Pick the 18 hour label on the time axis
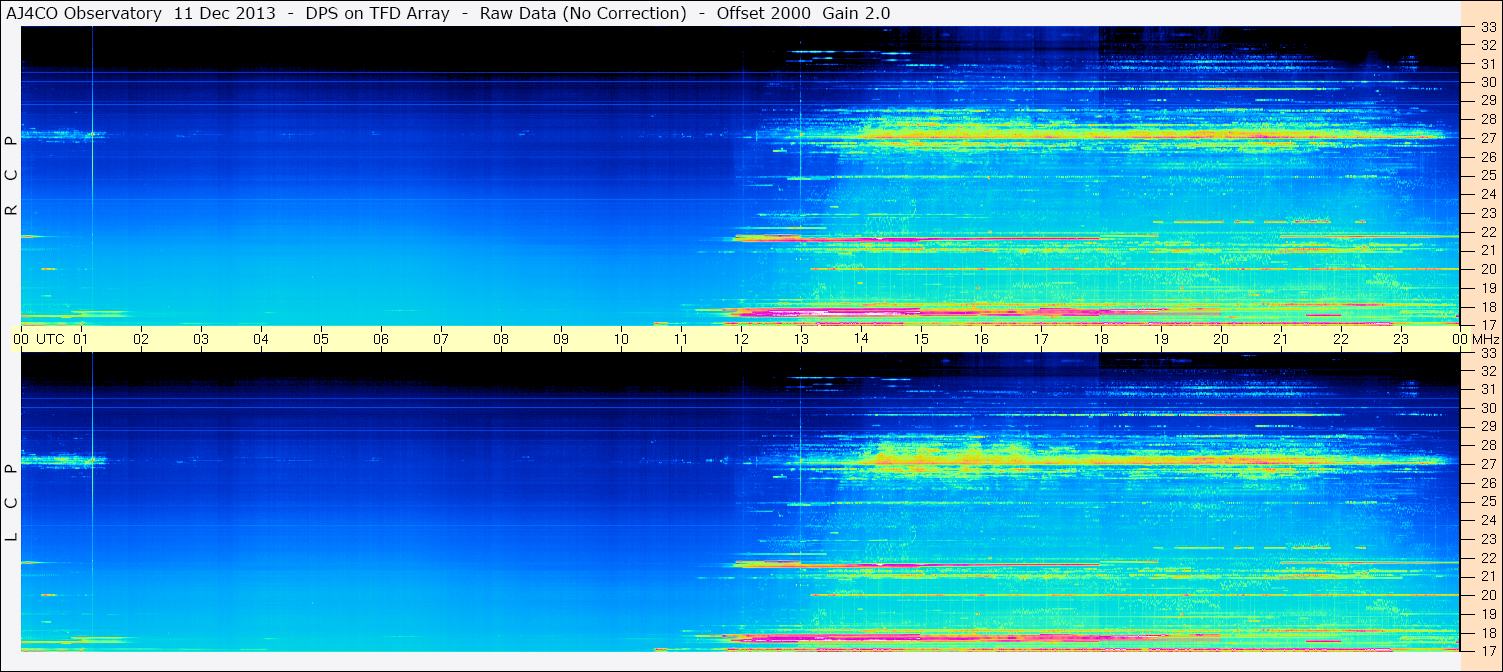The height and width of the screenshot is (672, 1503). tap(1101, 339)
